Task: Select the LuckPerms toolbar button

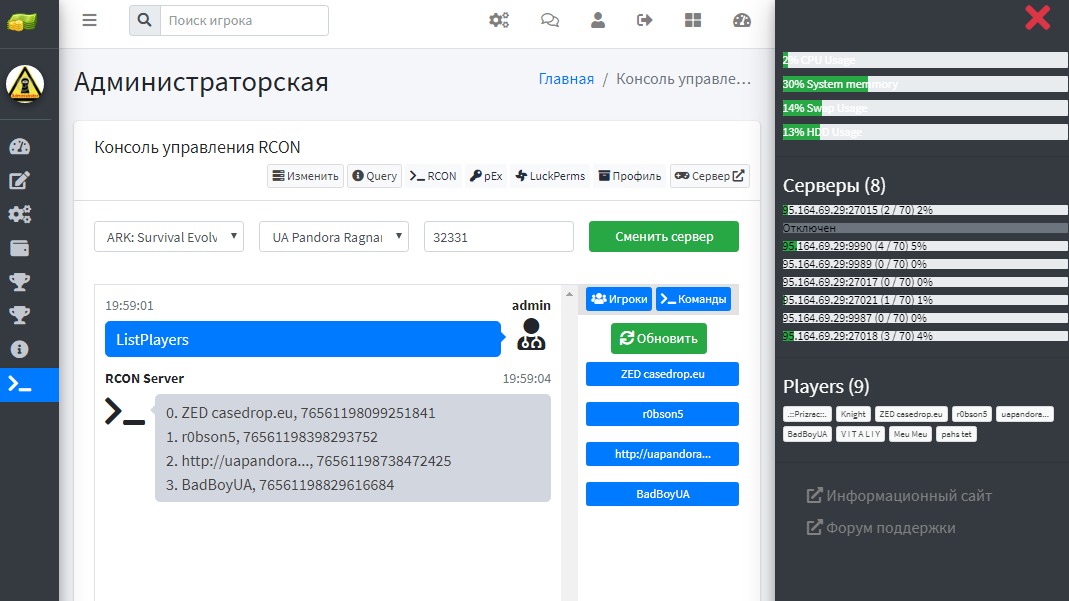Action: 550,176
